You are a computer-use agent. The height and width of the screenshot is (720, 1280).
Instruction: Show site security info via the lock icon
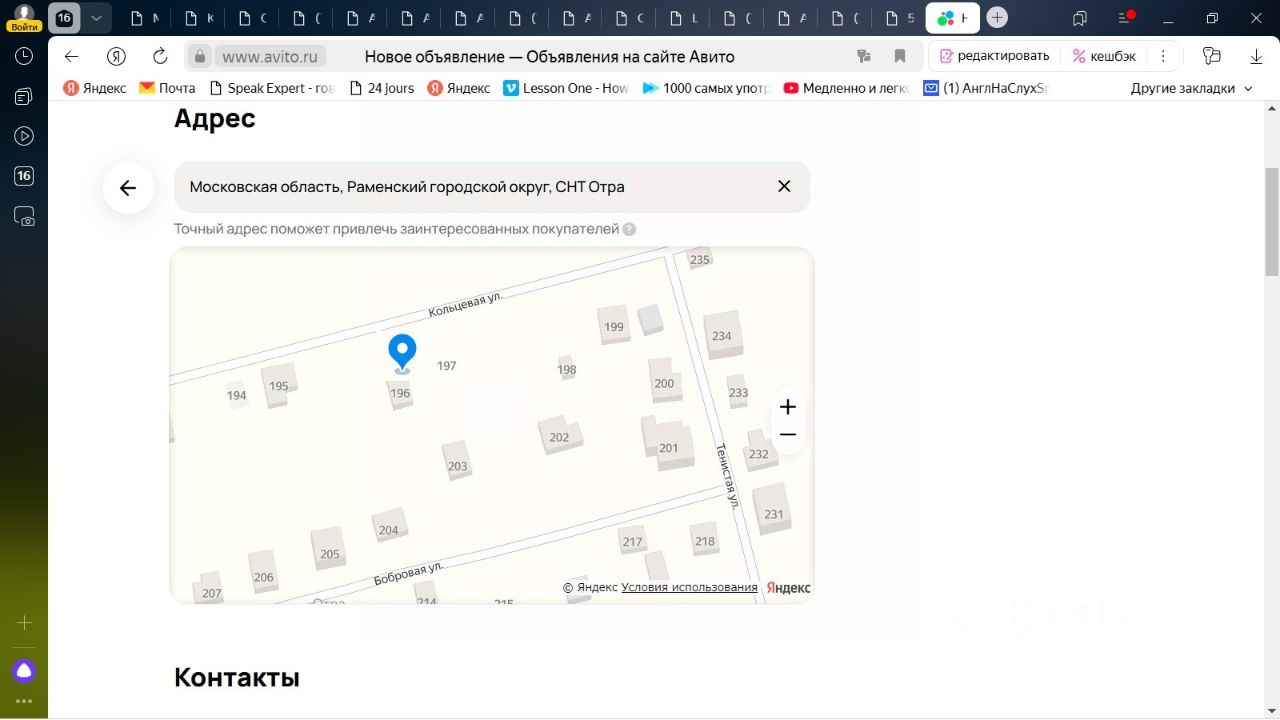pyautogui.click(x=200, y=57)
